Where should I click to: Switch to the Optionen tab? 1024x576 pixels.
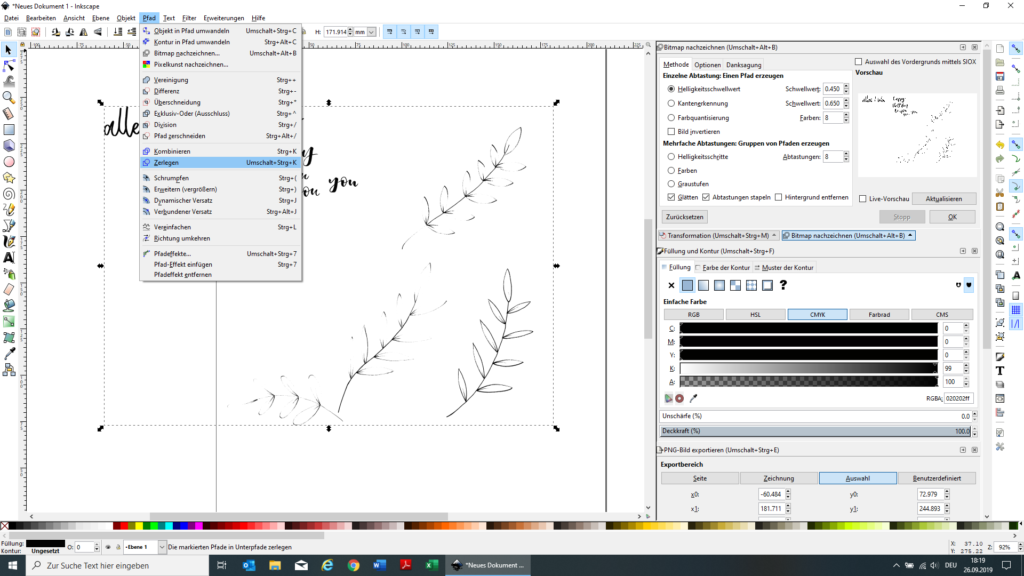(708, 65)
